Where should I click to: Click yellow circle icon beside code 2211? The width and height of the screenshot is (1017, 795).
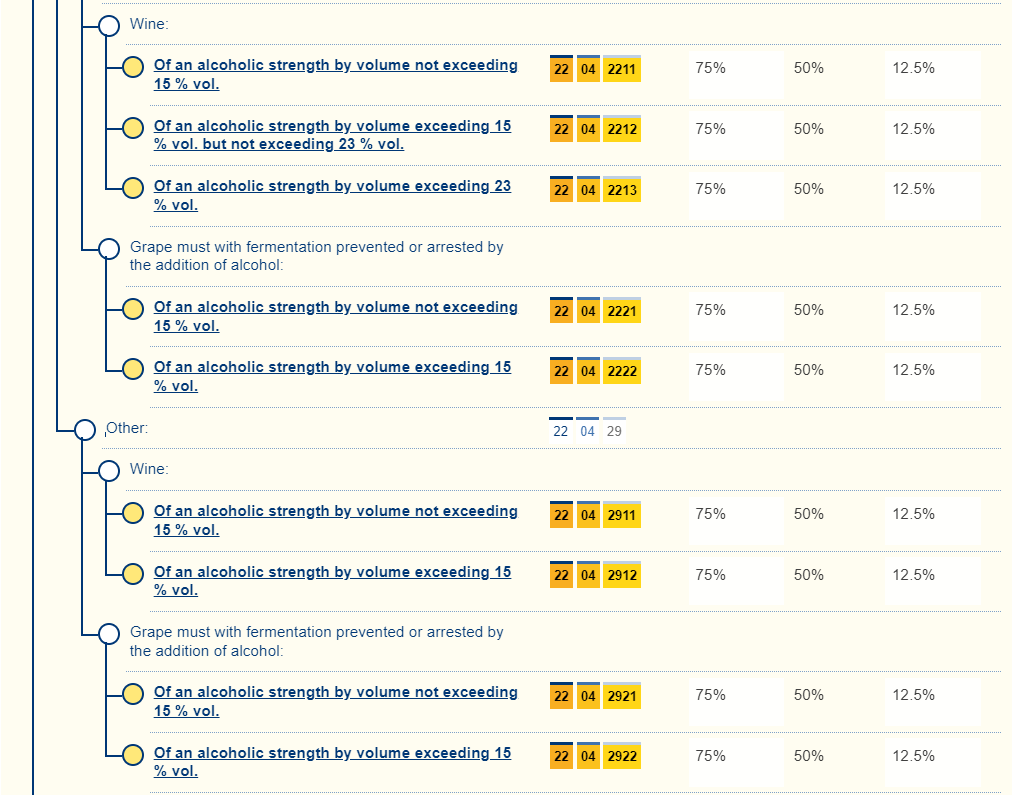pyautogui.click(x=132, y=68)
